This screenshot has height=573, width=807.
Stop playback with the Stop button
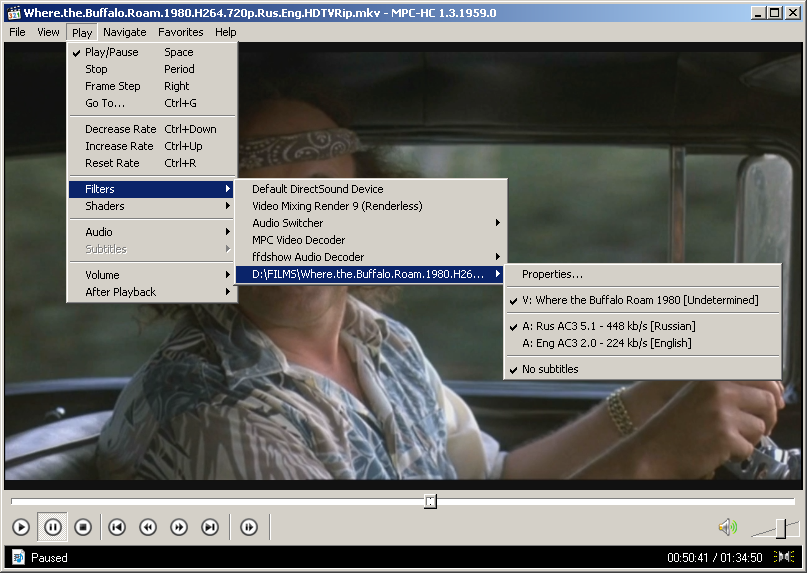point(84,527)
